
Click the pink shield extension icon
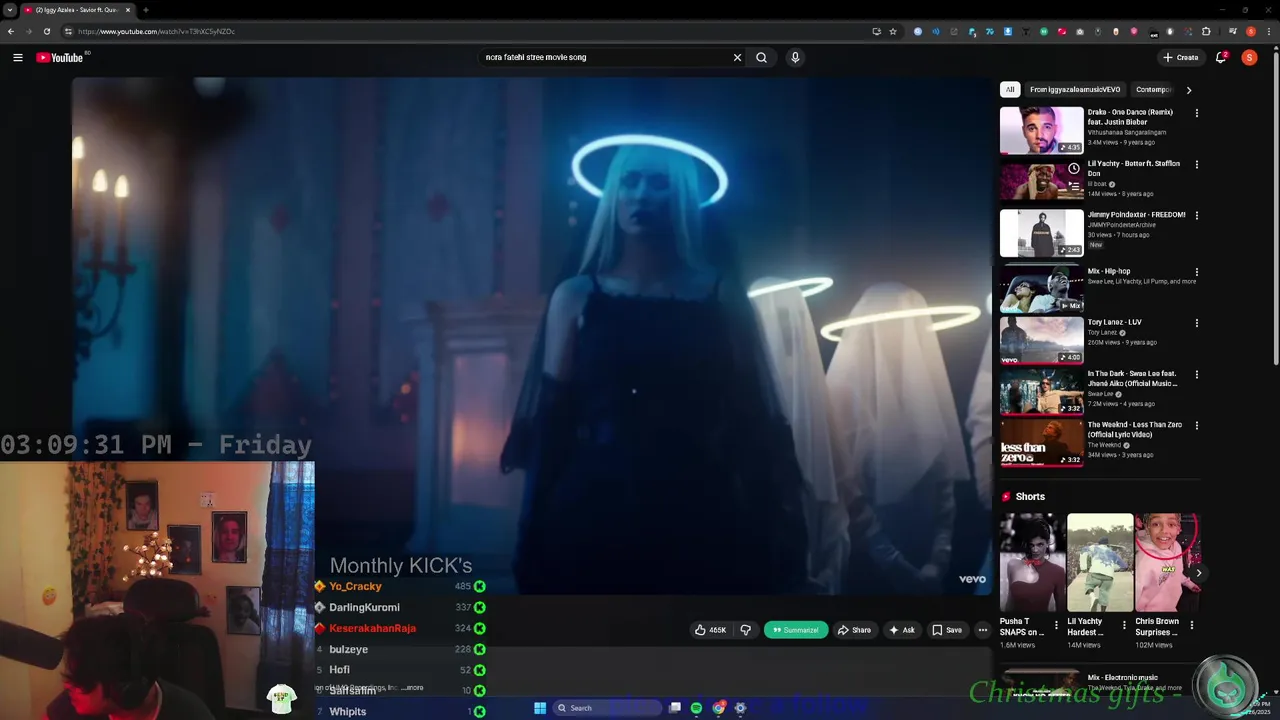(1134, 32)
